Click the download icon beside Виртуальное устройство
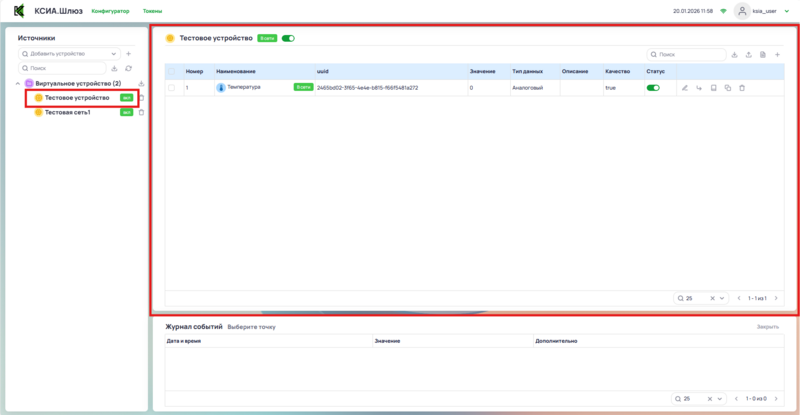 [141, 83]
